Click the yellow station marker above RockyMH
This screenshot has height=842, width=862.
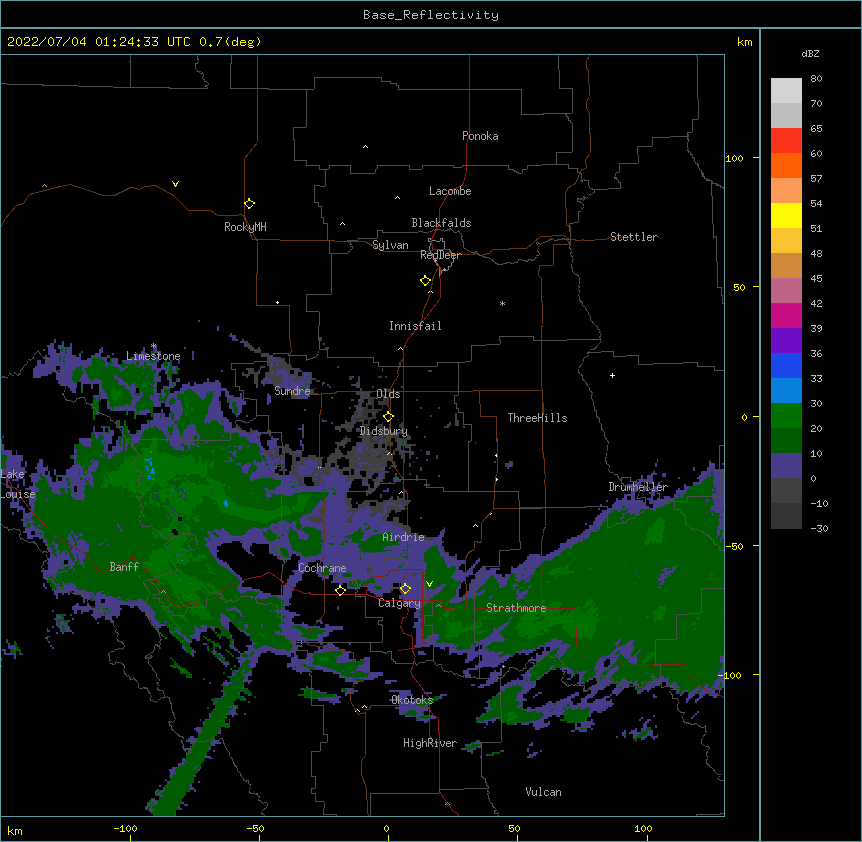point(250,204)
